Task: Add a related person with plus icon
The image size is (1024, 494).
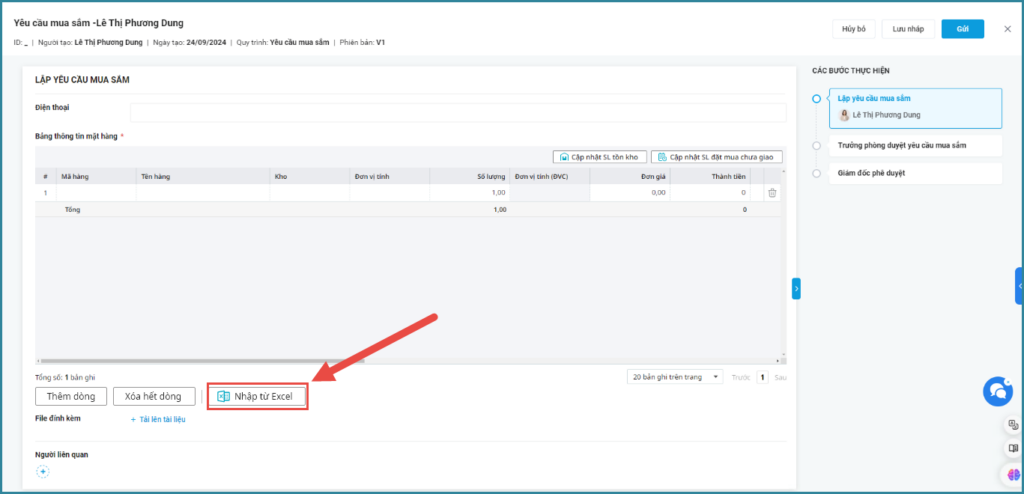Action: tap(42, 471)
